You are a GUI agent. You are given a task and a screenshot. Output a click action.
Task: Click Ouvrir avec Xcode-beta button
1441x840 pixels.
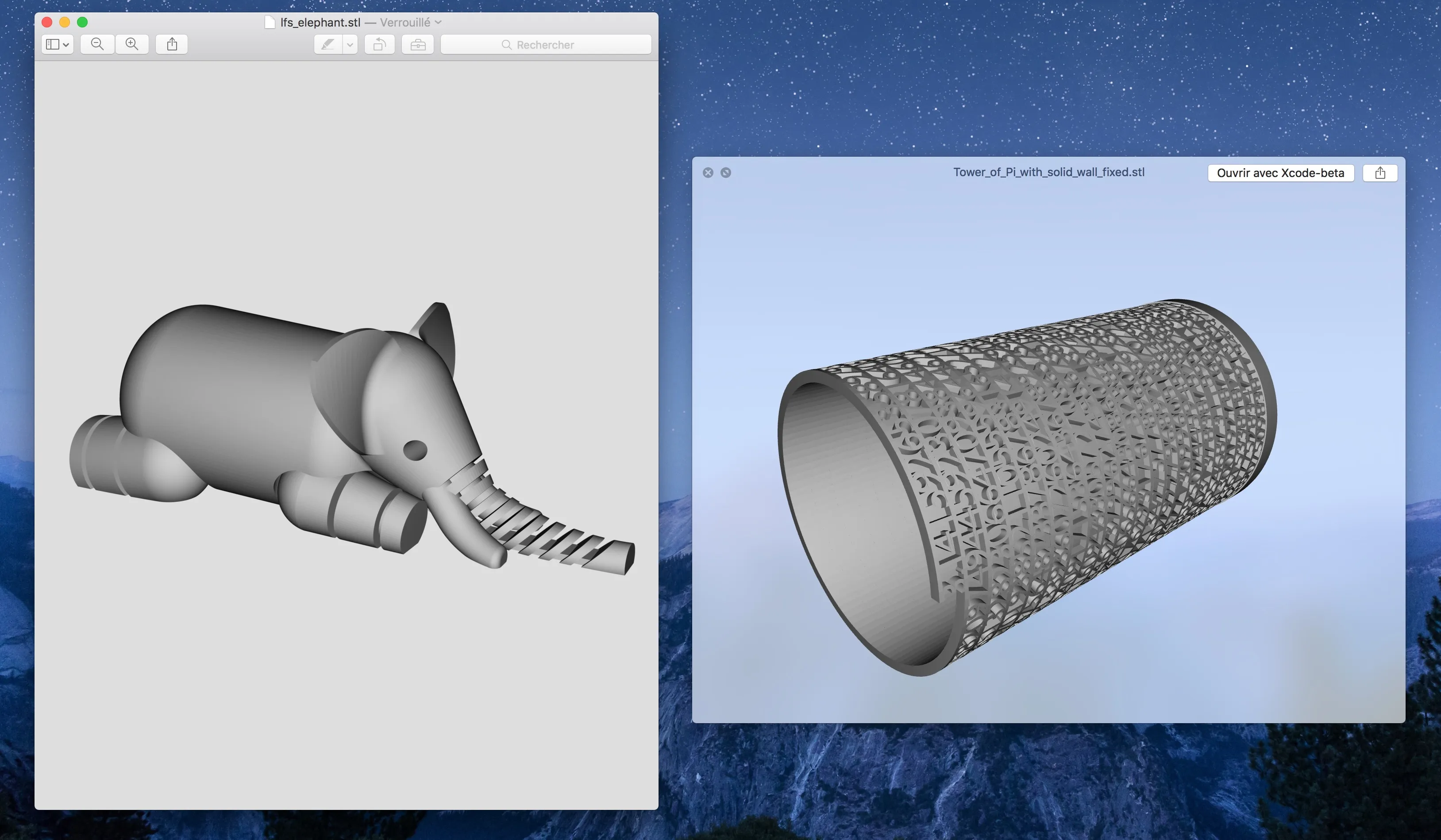click(x=1280, y=173)
